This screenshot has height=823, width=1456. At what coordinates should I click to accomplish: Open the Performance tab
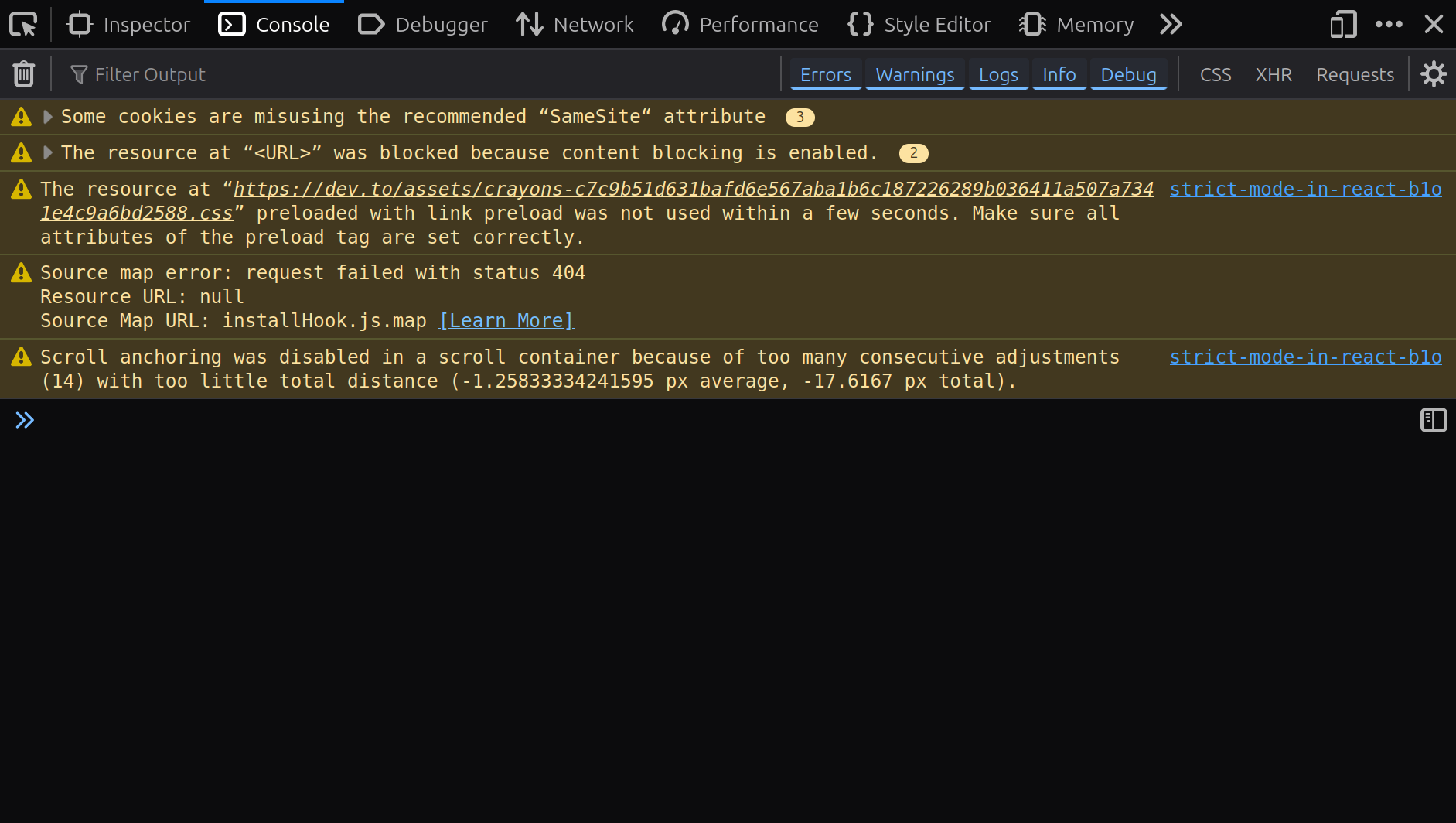tap(740, 25)
